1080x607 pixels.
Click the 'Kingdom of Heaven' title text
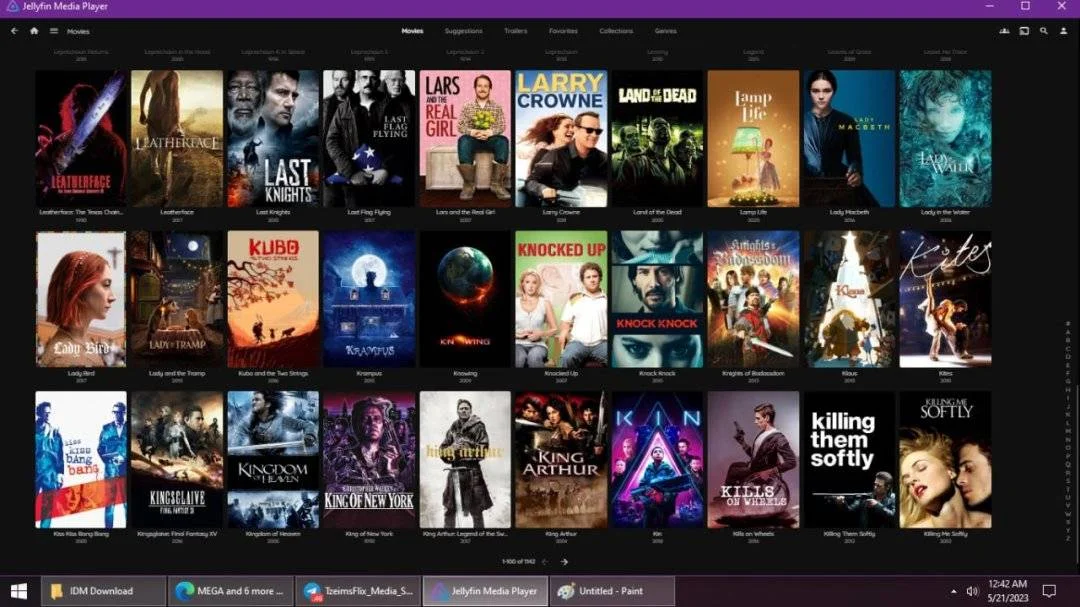(273, 533)
